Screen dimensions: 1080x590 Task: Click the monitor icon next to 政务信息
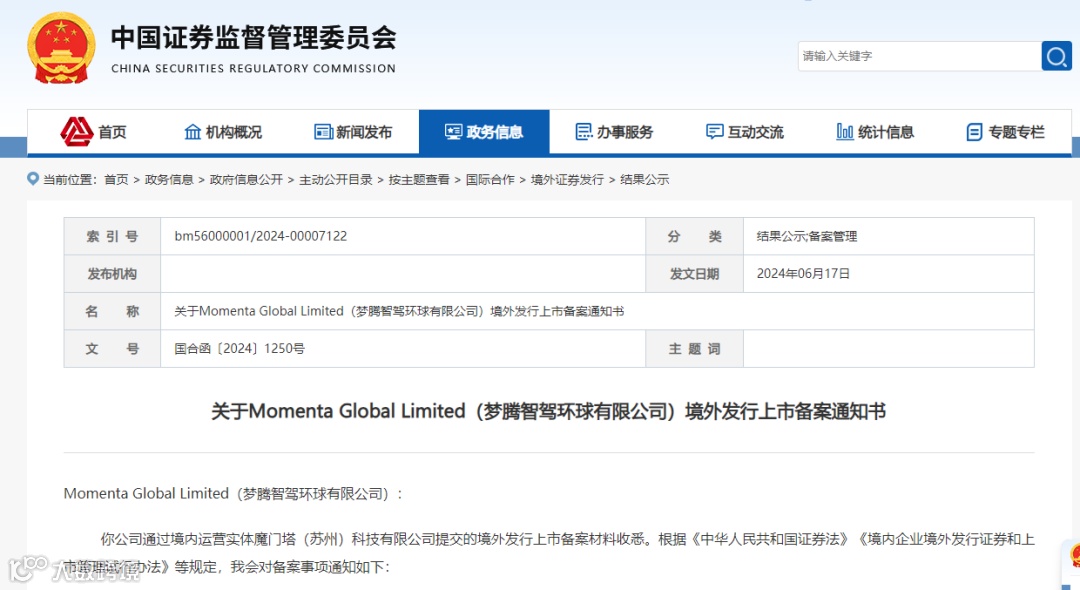453,131
